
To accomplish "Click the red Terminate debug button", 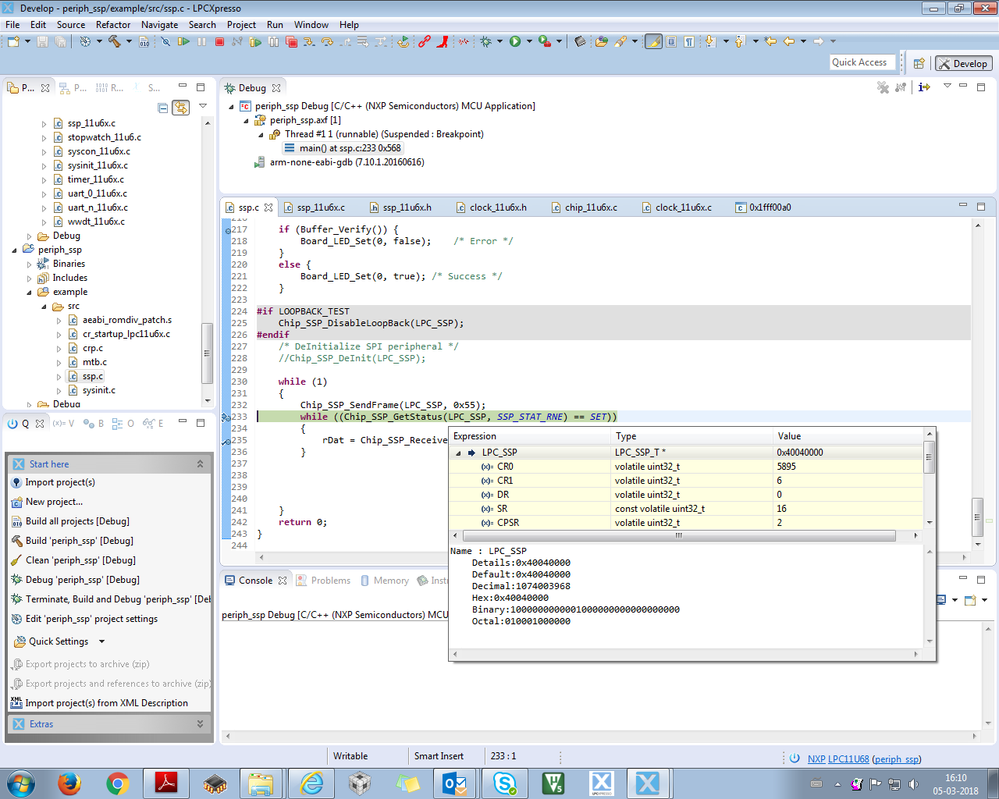I will (219, 42).
